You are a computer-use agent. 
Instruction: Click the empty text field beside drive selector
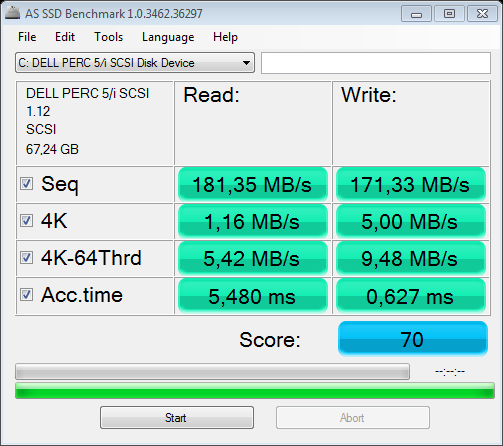pos(376,63)
